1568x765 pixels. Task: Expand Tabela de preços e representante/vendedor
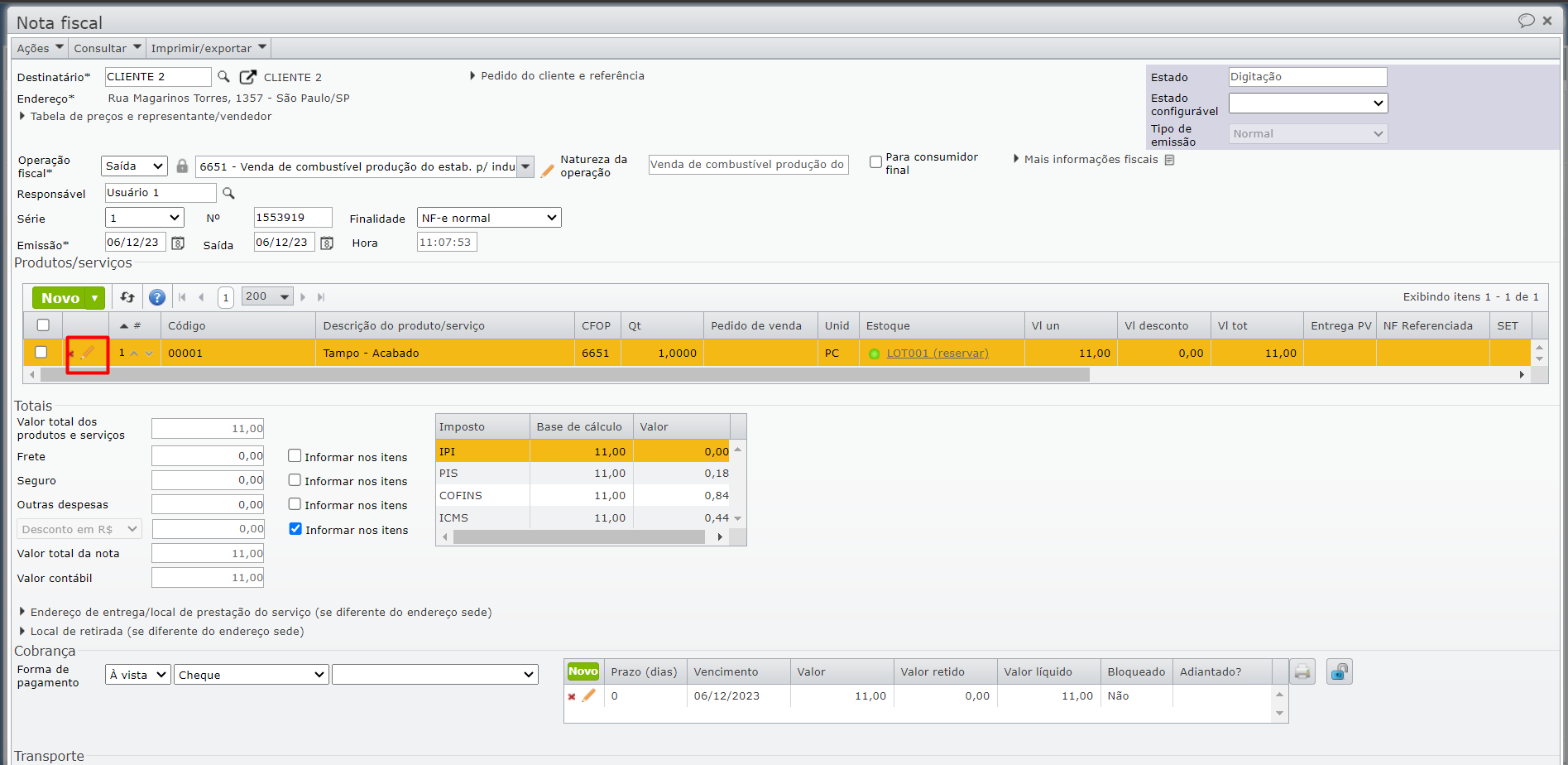pyautogui.click(x=151, y=117)
